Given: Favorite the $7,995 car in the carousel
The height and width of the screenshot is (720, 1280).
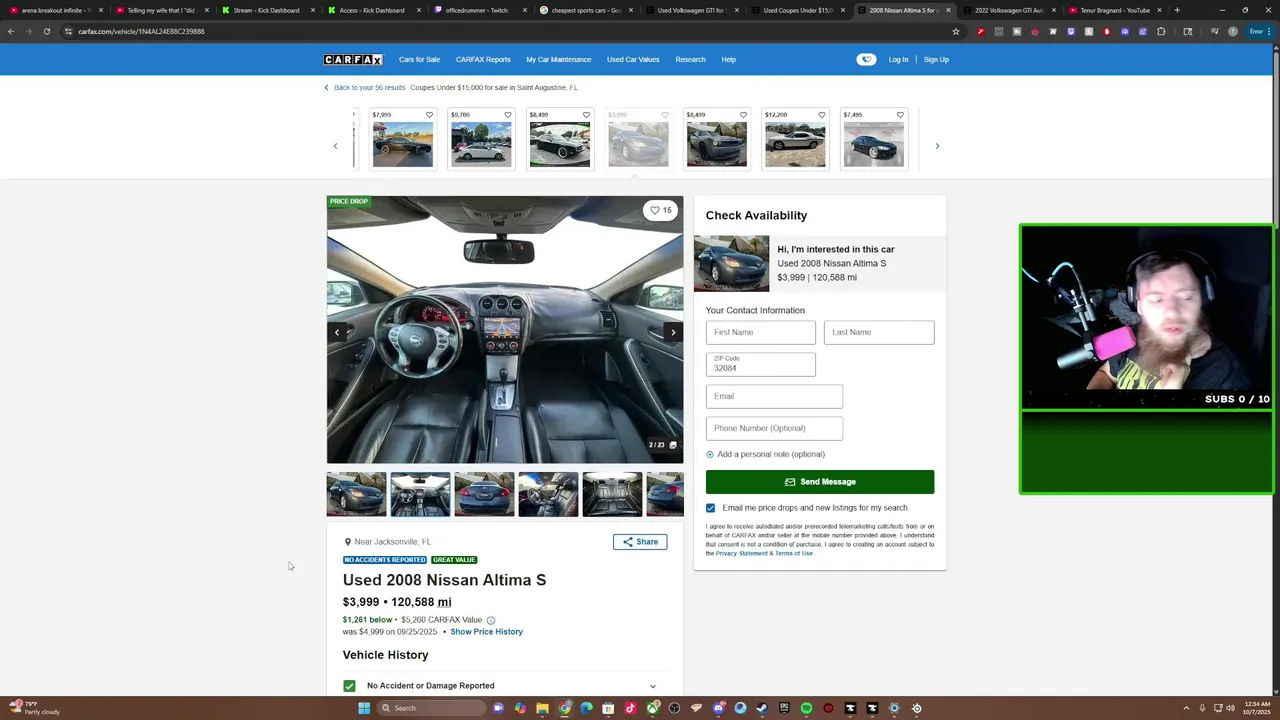Looking at the screenshot, I should 429,115.
